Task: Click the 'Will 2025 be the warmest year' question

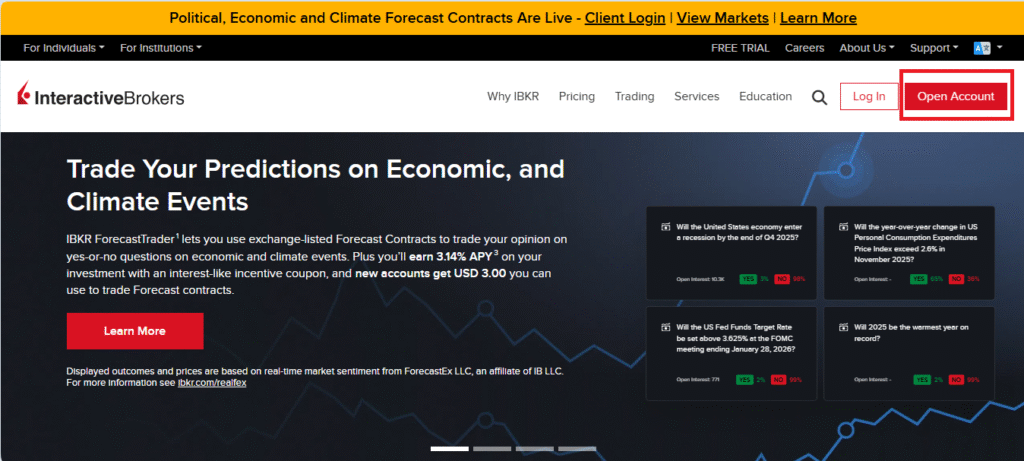Action: pos(912,332)
